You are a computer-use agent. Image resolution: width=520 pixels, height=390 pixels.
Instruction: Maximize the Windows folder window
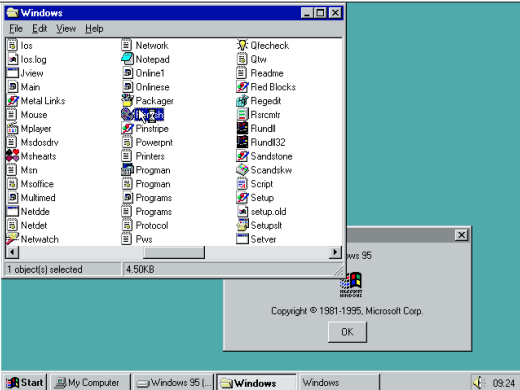tap(321, 13)
